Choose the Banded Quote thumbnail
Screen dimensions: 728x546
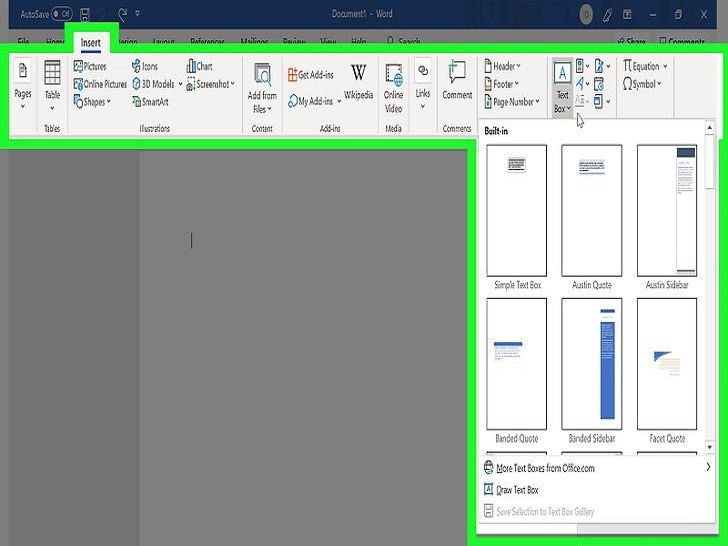pos(517,364)
